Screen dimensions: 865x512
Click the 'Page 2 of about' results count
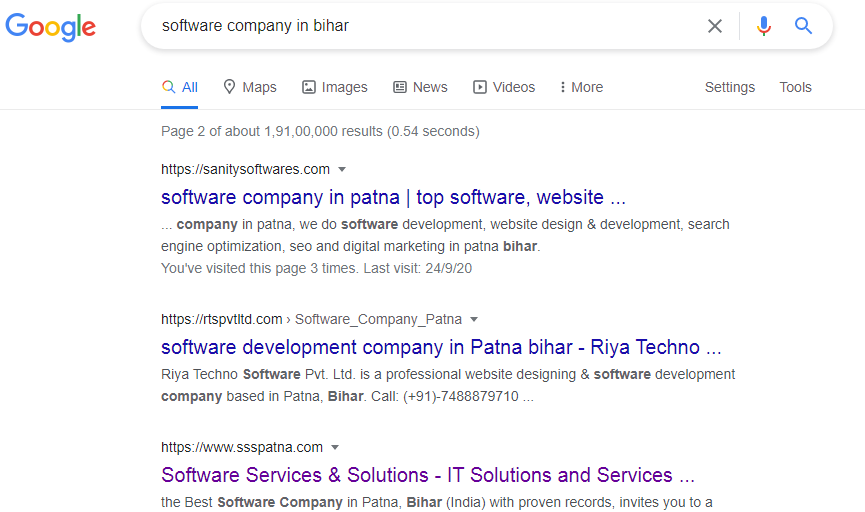[320, 131]
